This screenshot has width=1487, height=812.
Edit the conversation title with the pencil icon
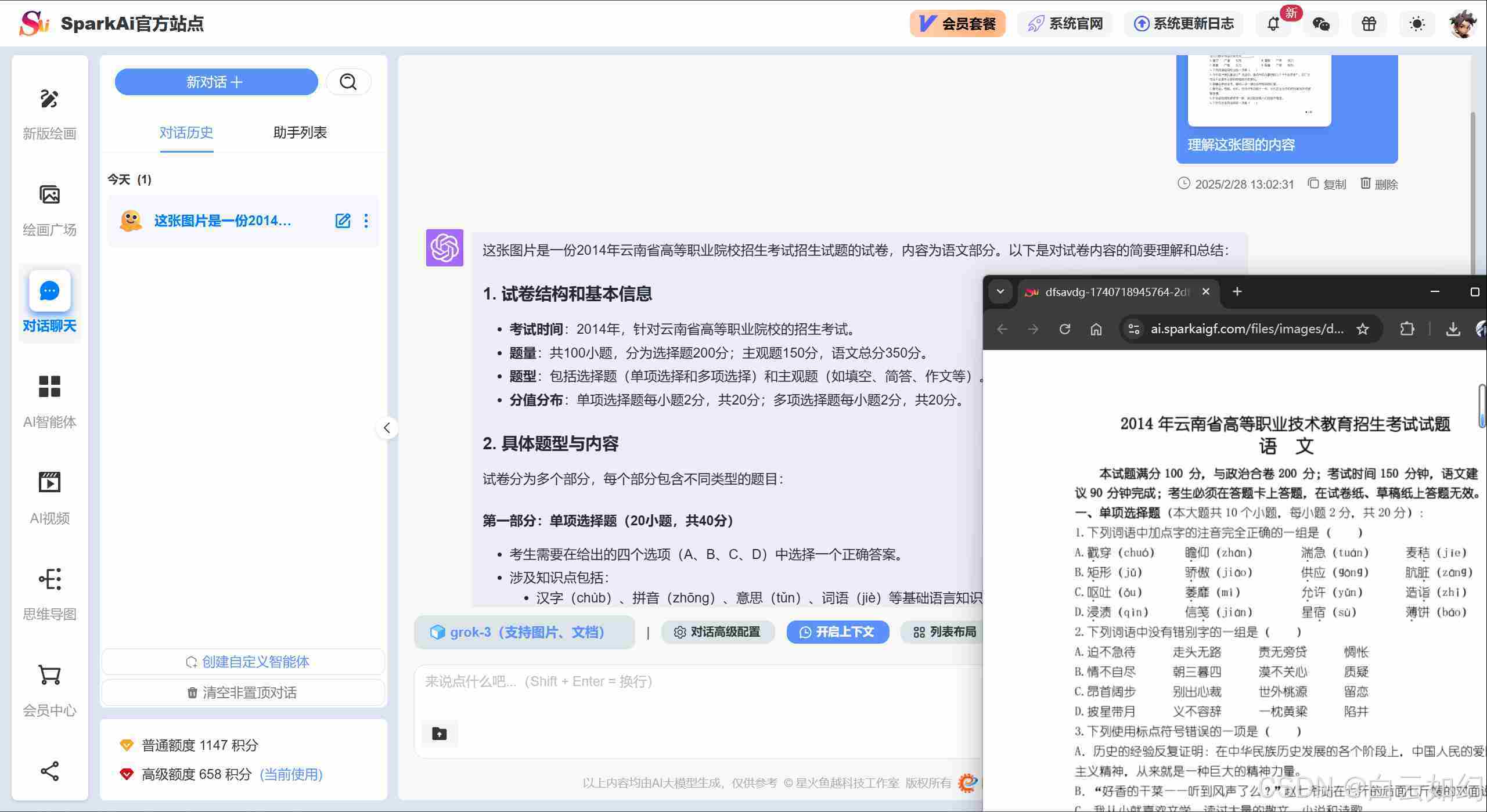(343, 221)
